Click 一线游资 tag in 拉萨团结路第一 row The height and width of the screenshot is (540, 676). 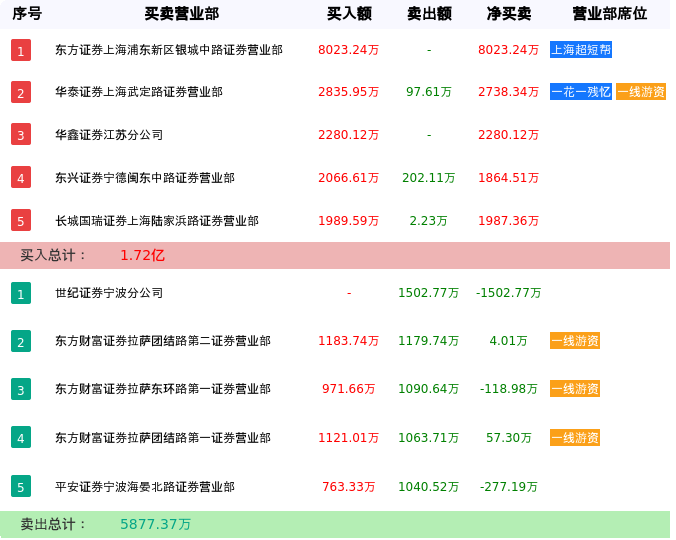pyautogui.click(x=575, y=438)
